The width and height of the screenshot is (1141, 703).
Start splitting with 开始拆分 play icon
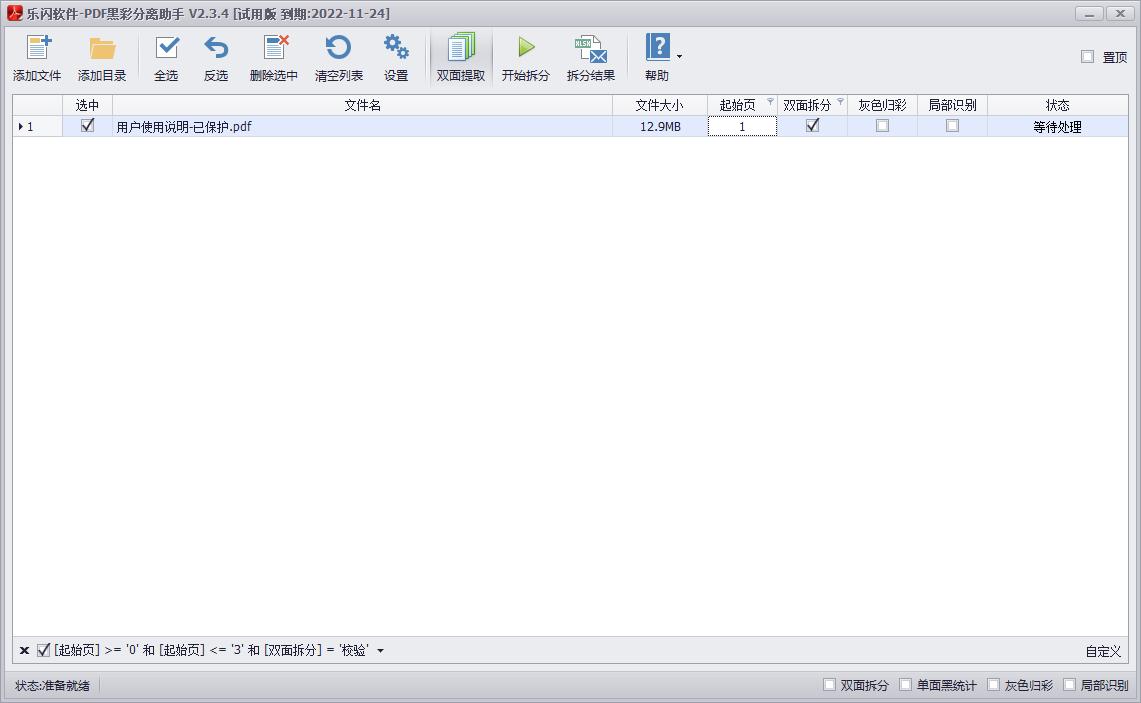[x=526, y=48]
